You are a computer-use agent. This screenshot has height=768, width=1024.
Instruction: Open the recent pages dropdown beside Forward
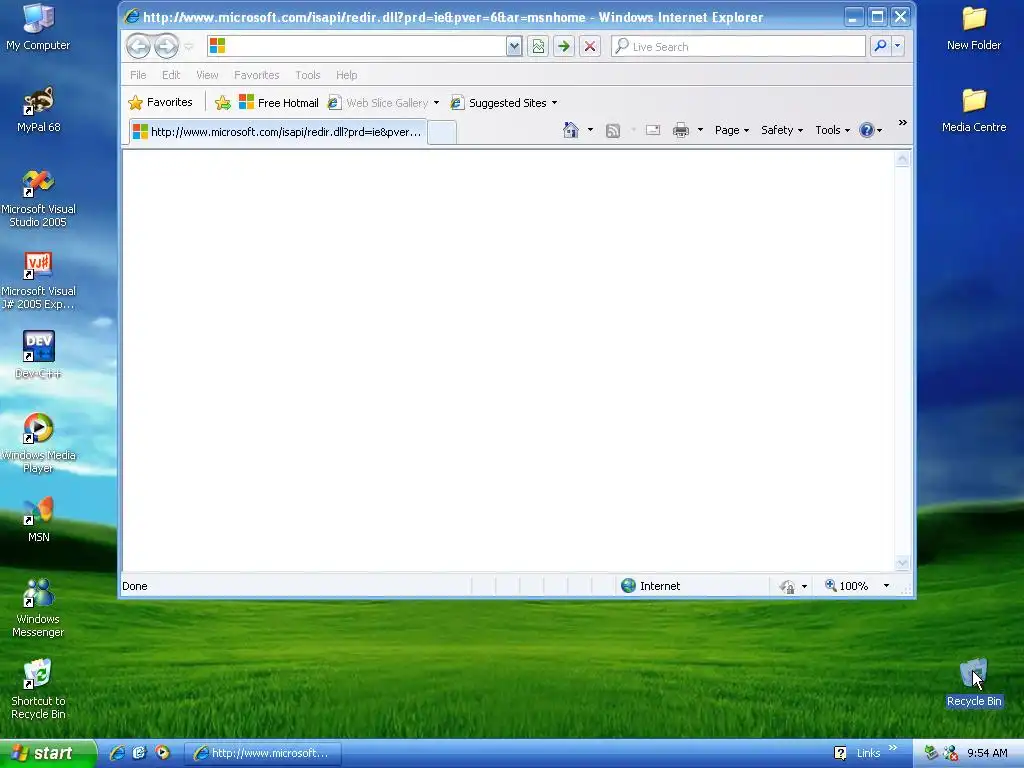tap(189, 46)
